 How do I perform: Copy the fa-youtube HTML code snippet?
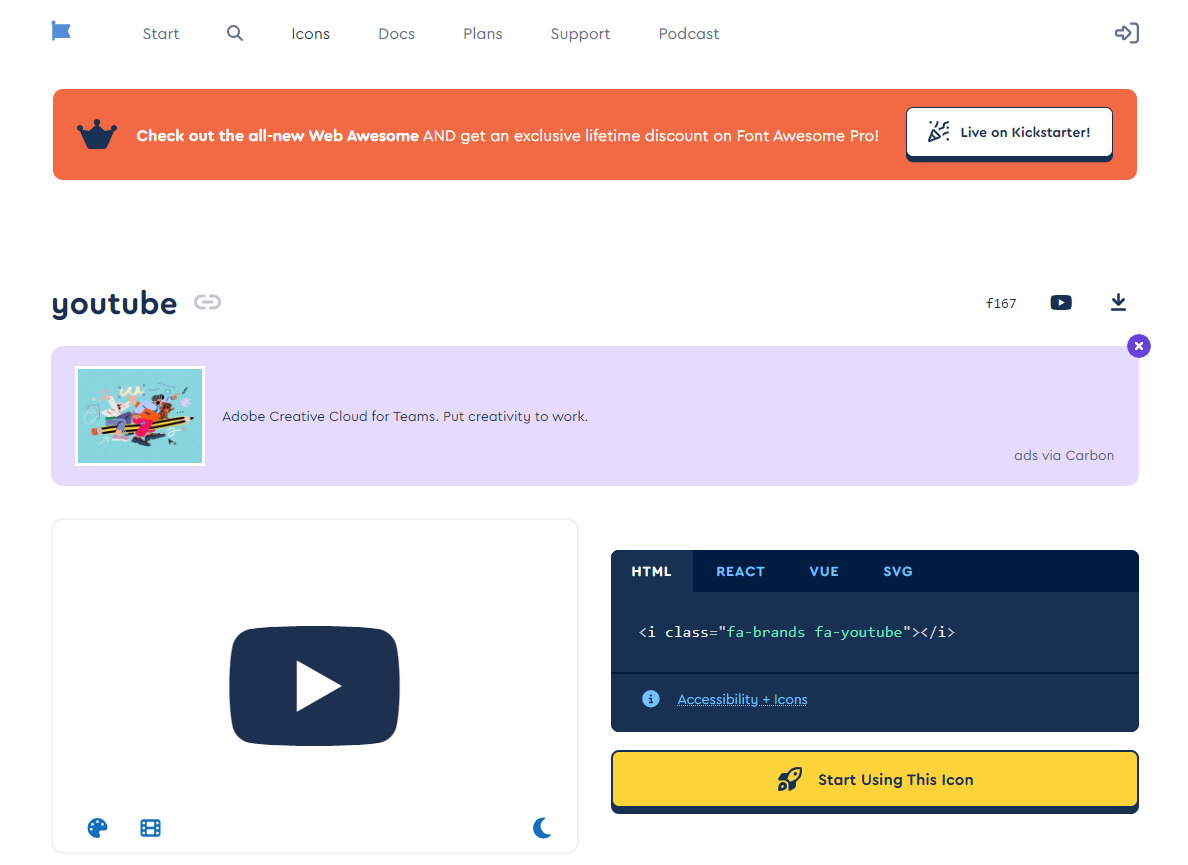(797, 632)
